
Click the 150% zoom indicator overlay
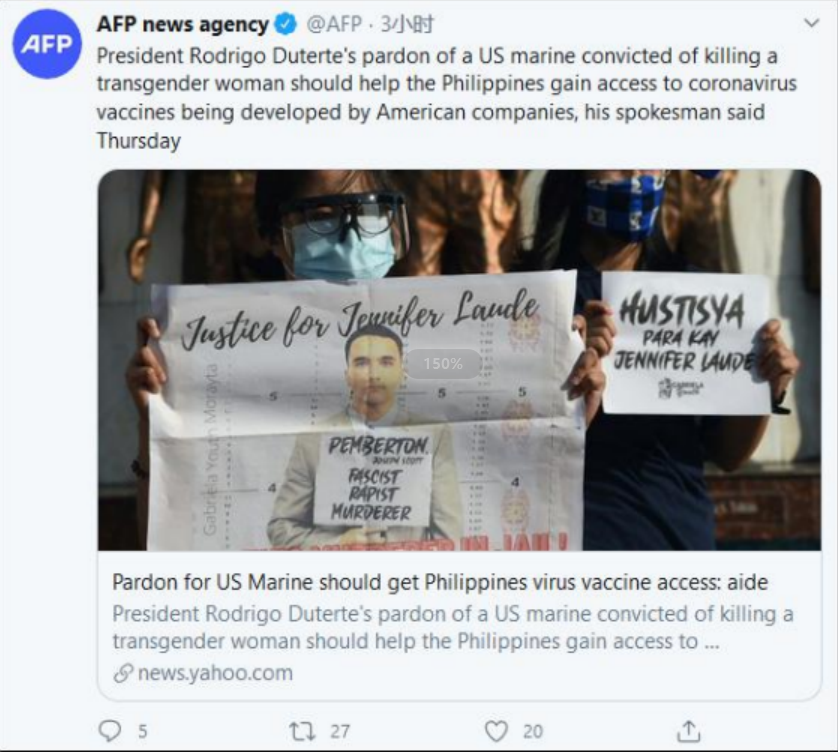point(443,364)
